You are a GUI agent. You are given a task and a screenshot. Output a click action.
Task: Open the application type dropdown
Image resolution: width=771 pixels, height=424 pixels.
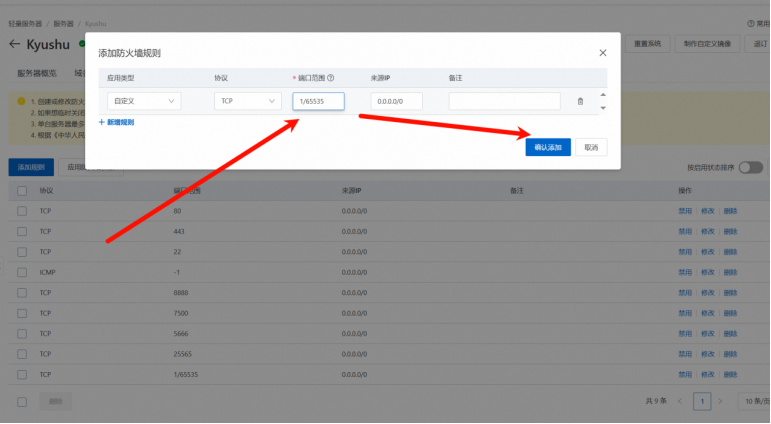coord(144,101)
